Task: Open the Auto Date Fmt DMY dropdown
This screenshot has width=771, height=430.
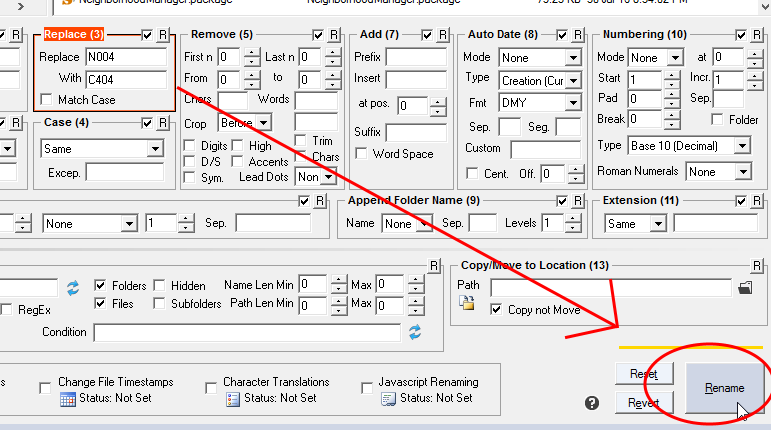Action: [x=539, y=103]
